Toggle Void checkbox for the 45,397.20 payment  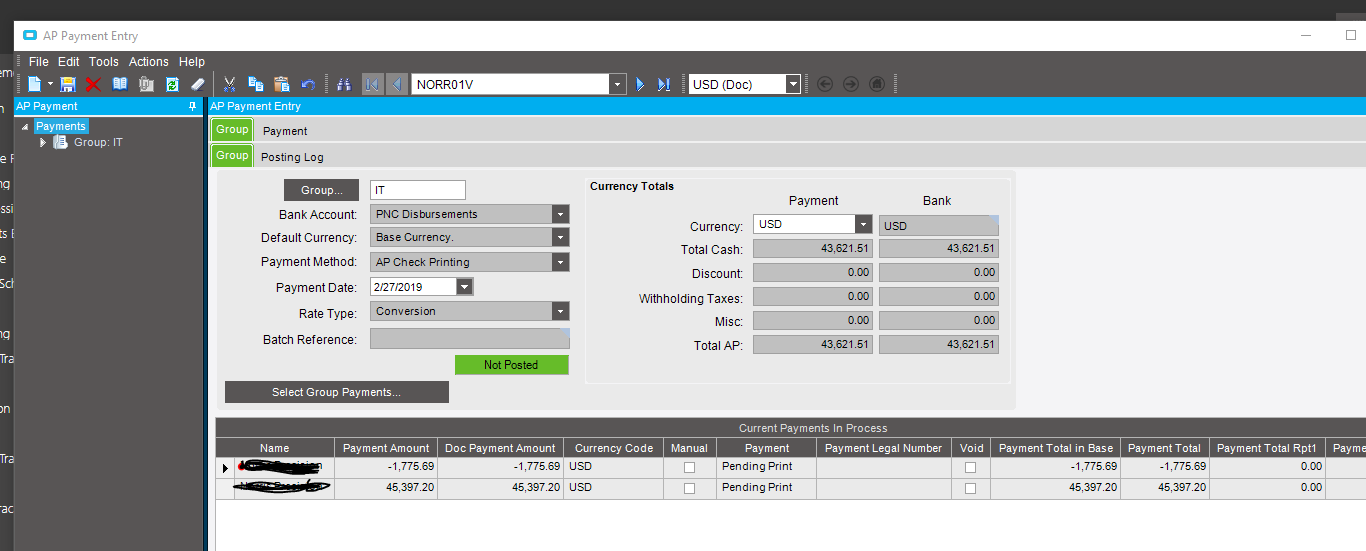coord(970,488)
